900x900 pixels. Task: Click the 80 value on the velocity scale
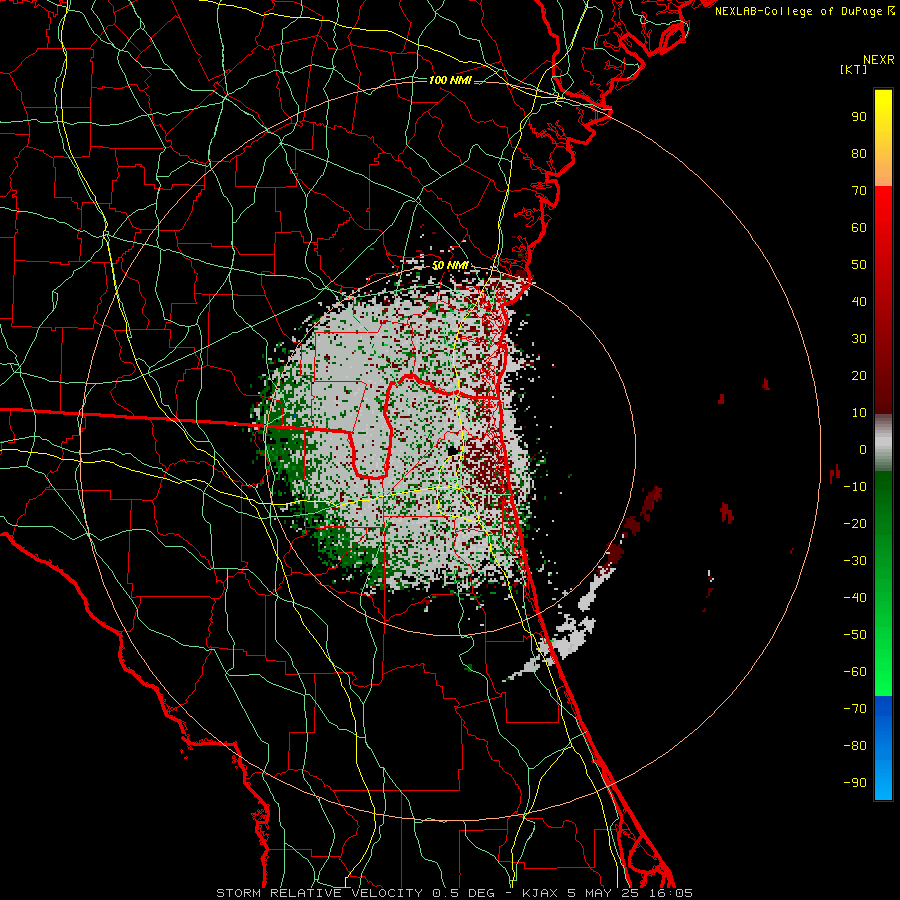point(859,153)
